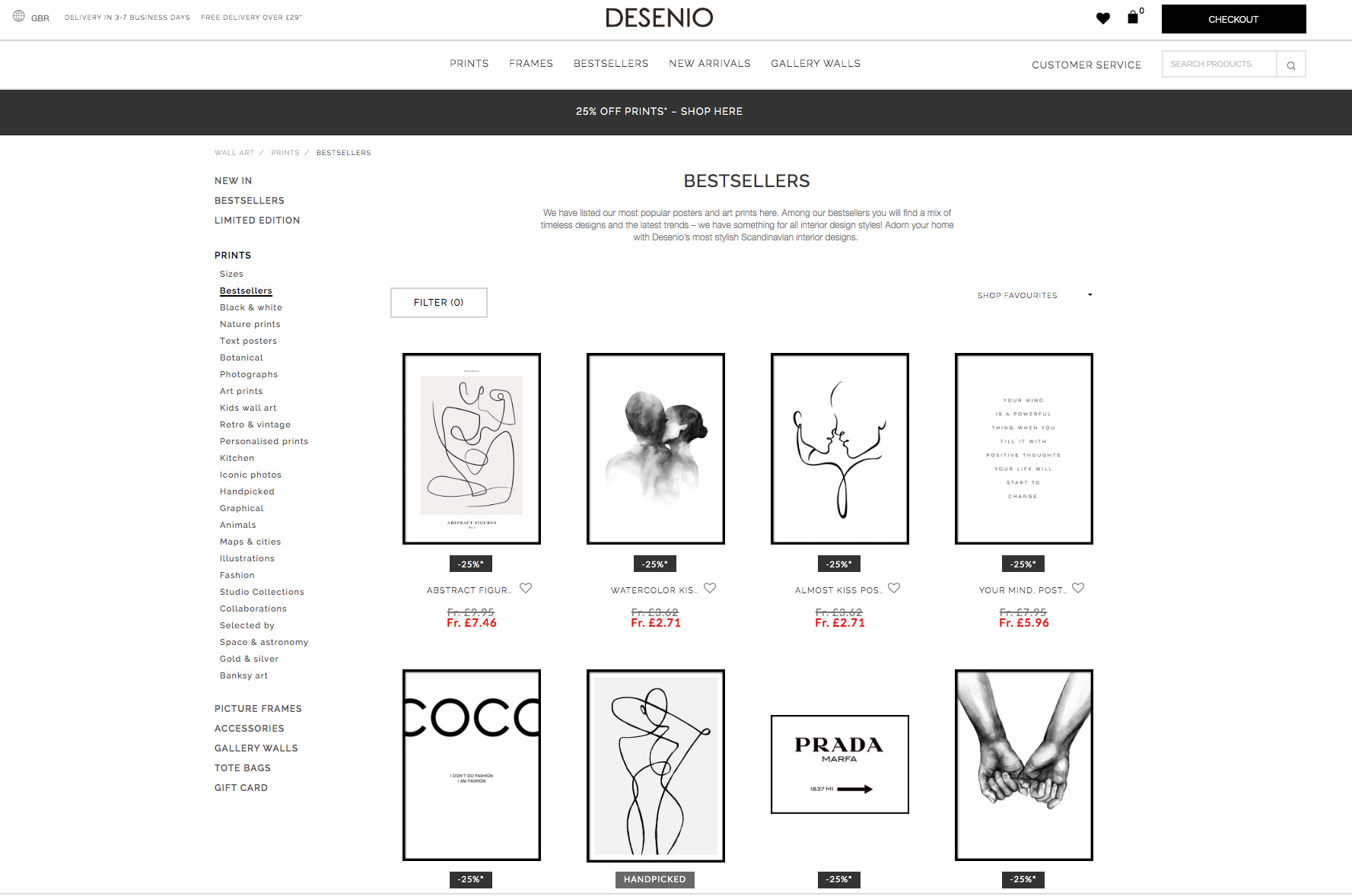The height and width of the screenshot is (896, 1352).
Task: Open the Prada Marfa print thumbnail
Action: pos(839,764)
